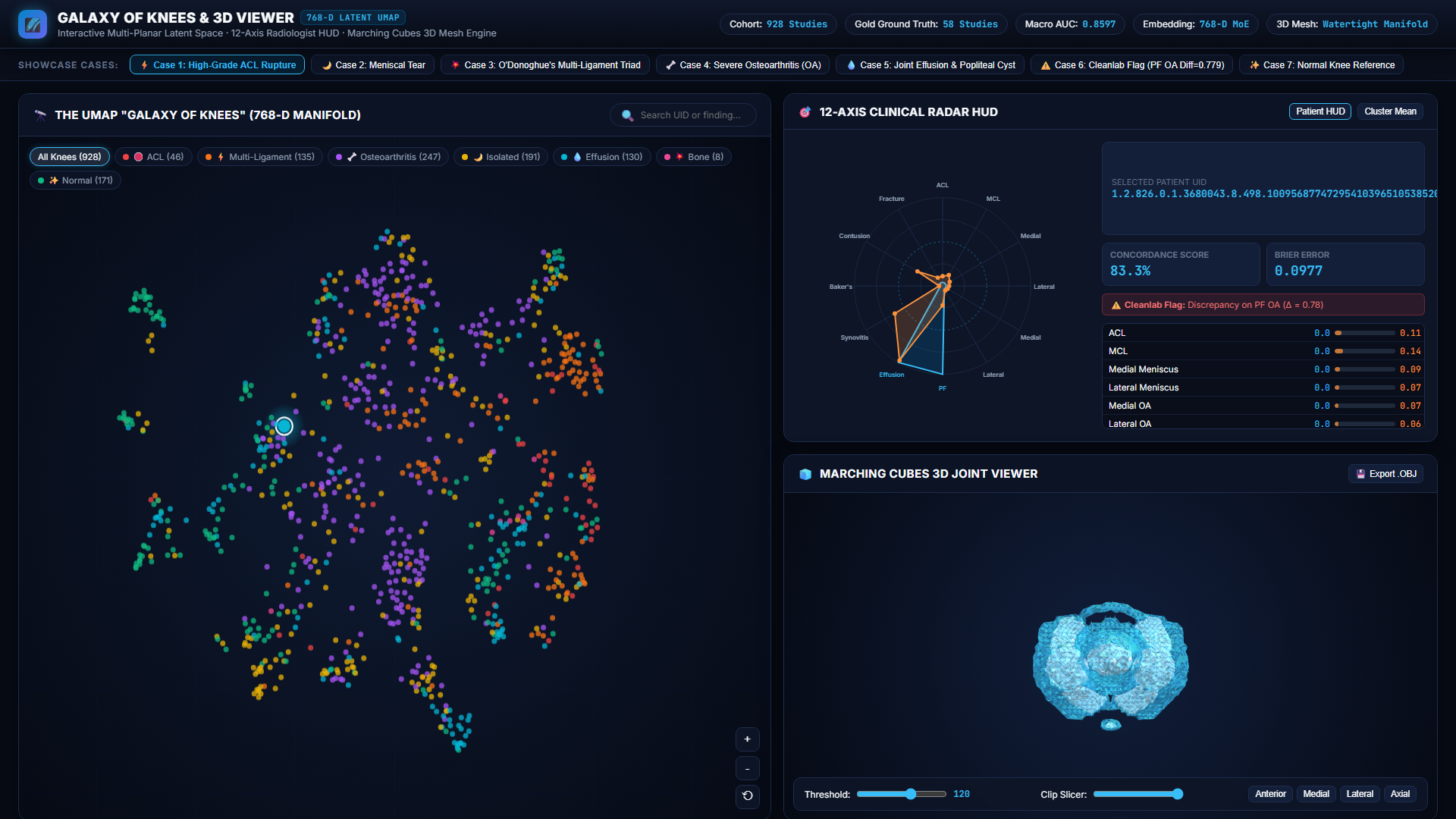Toggle the Multi-Ligament (135) filter
The image size is (1456, 819).
[260, 157]
